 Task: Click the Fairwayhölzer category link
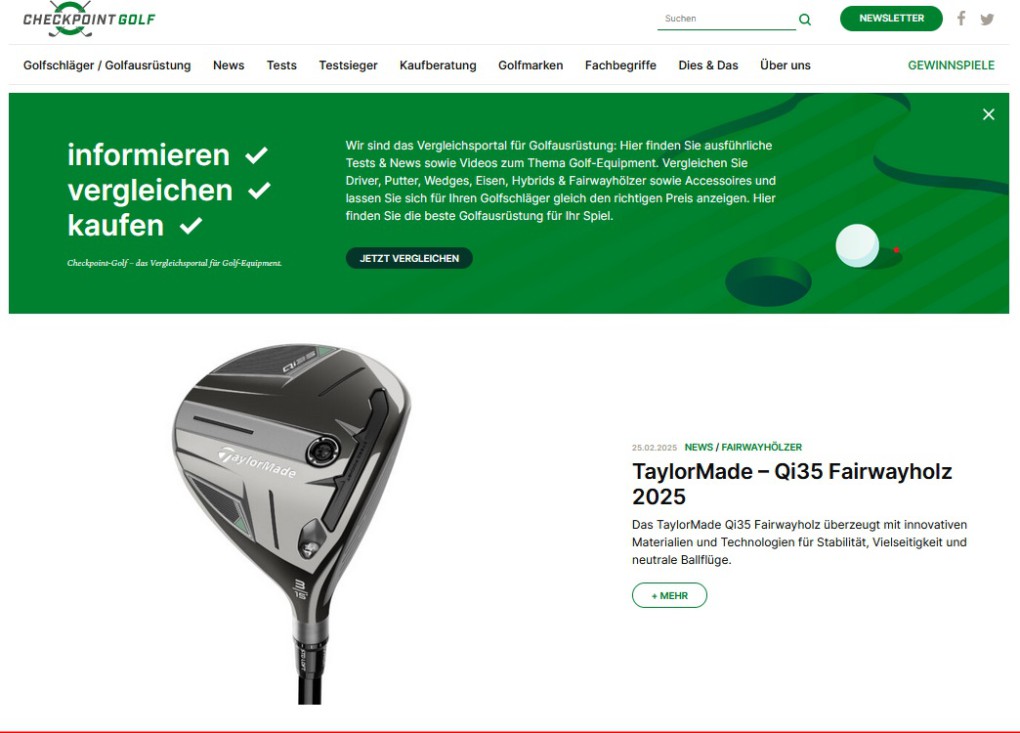(x=762, y=447)
